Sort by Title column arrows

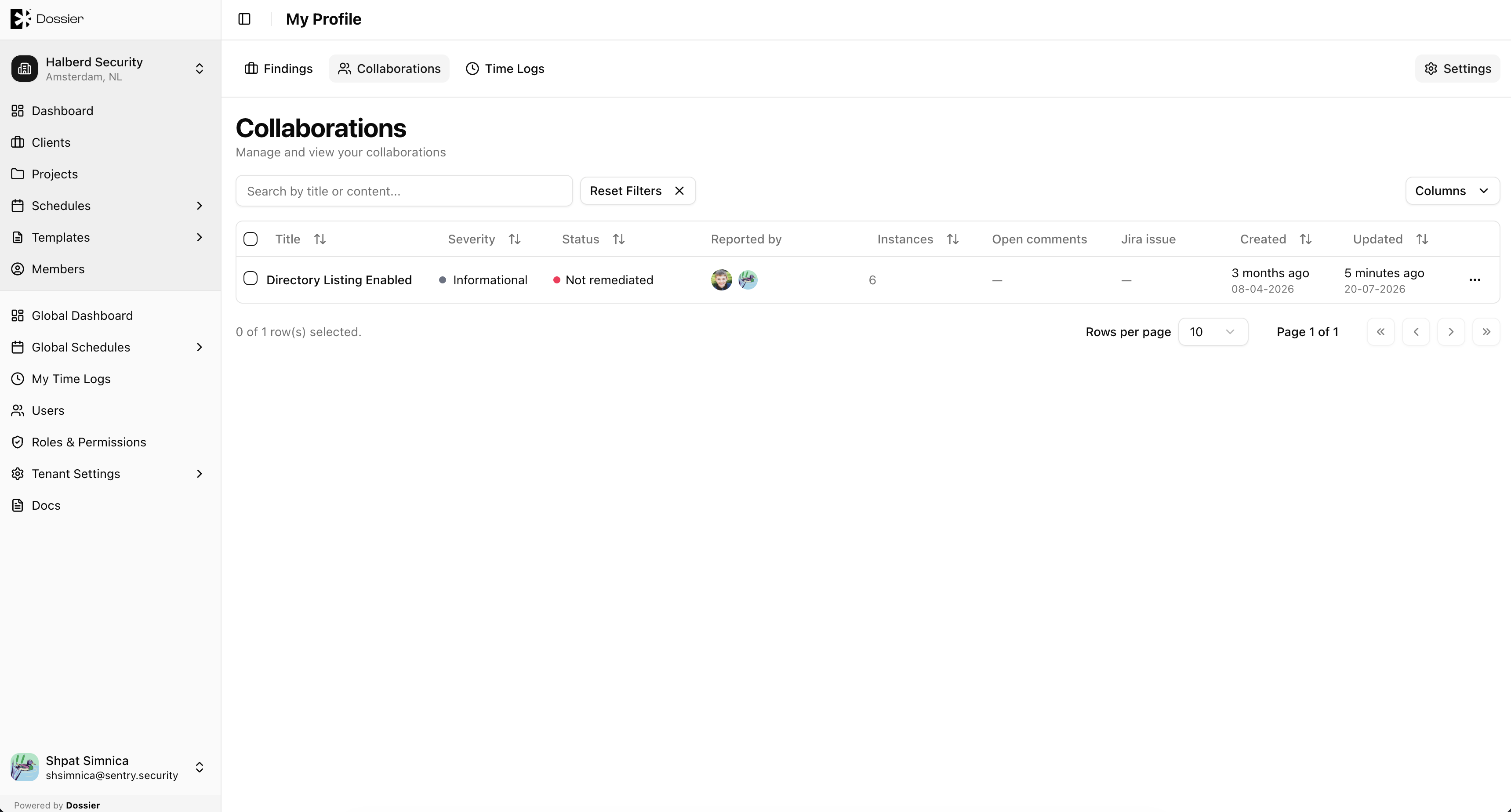pyautogui.click(x=320, y=239)
